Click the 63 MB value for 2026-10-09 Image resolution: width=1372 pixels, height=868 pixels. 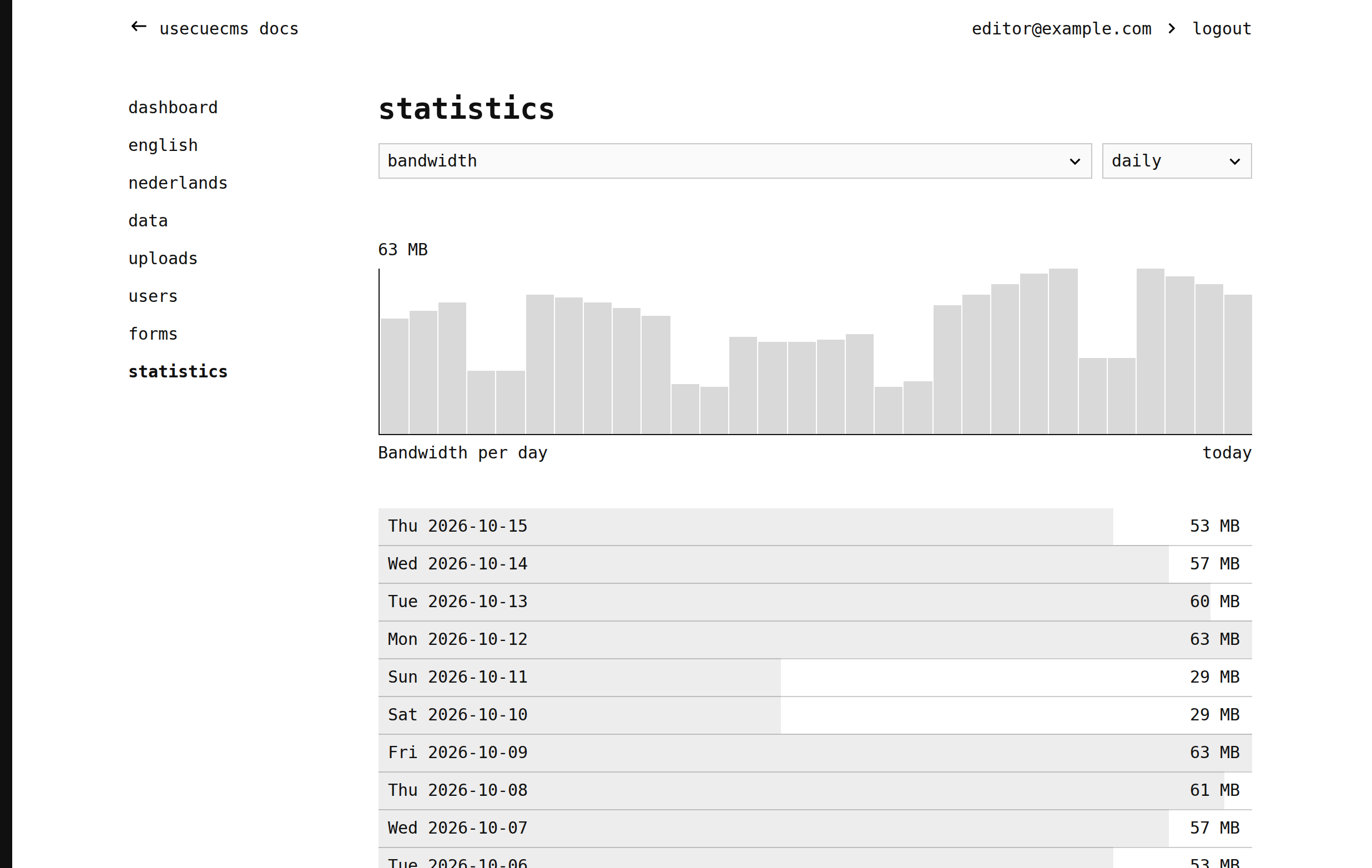point(1215,753)
